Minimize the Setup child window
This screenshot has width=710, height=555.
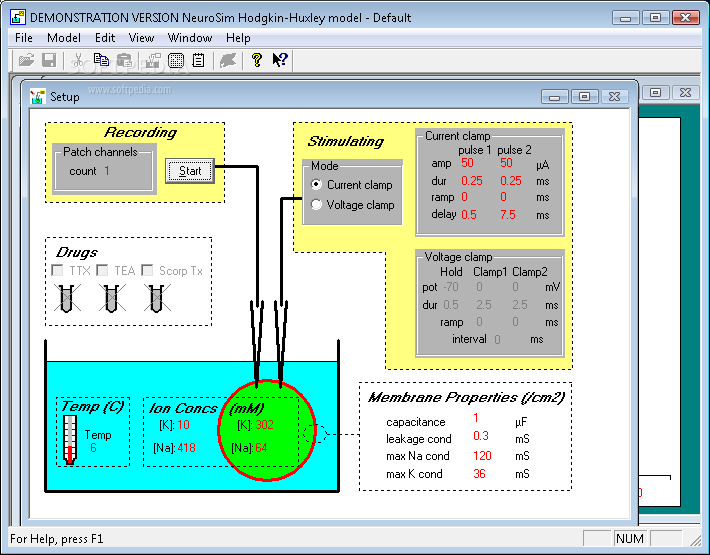pos(555,96)
